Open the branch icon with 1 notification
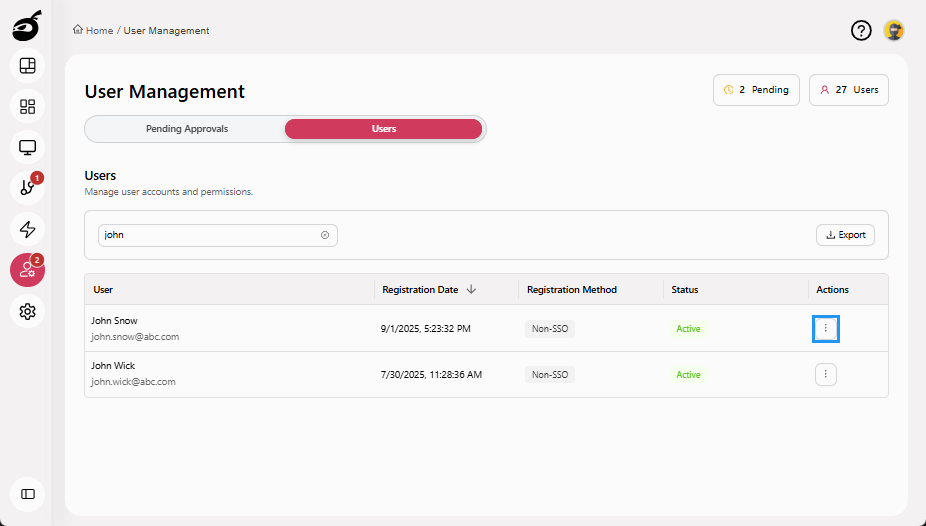This screenshot has width=926, height=526. coord(27,188)
